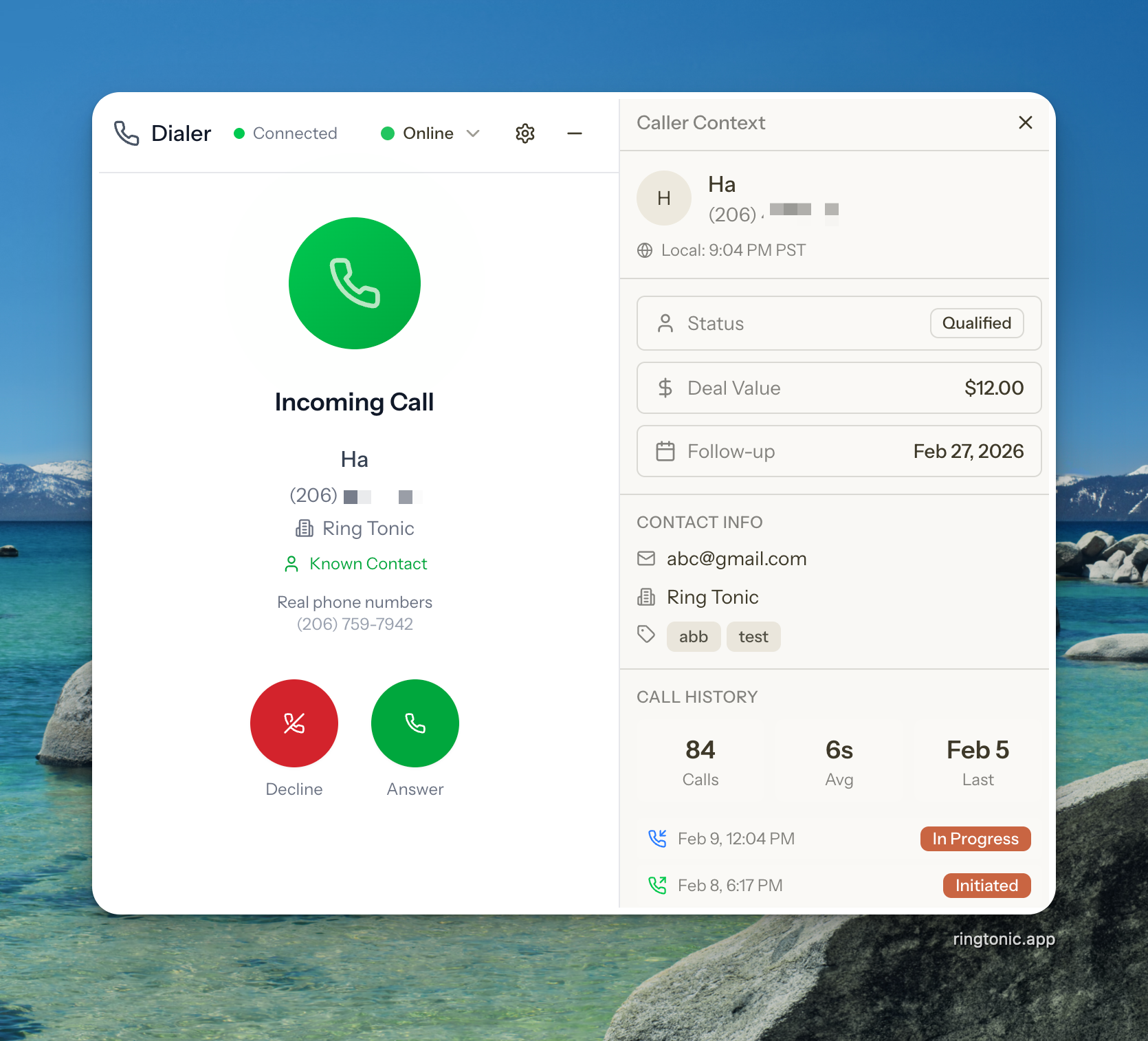Click the H contact avatar
The width and height of the screenshot is (1148, 1041).
click(663, 198)
